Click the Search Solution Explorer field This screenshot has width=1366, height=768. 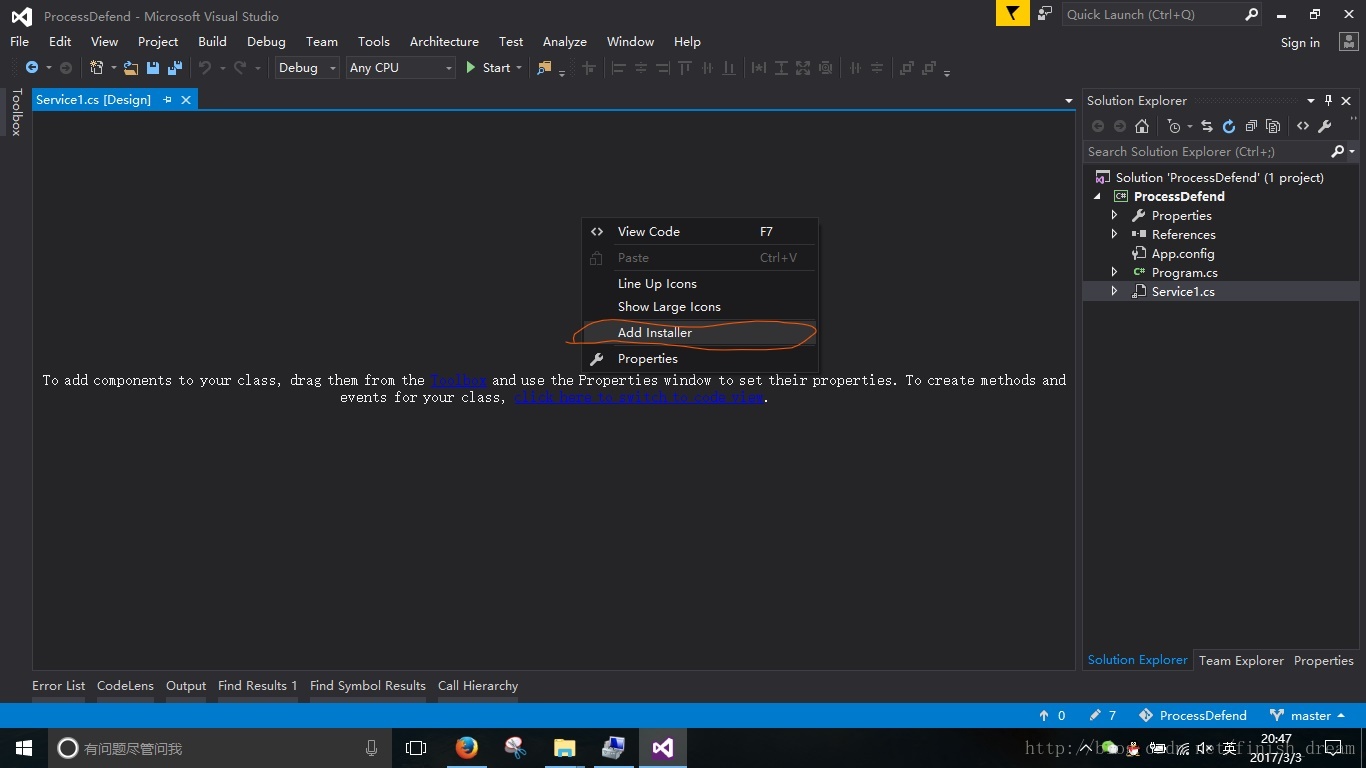(x=1207, y=152)
